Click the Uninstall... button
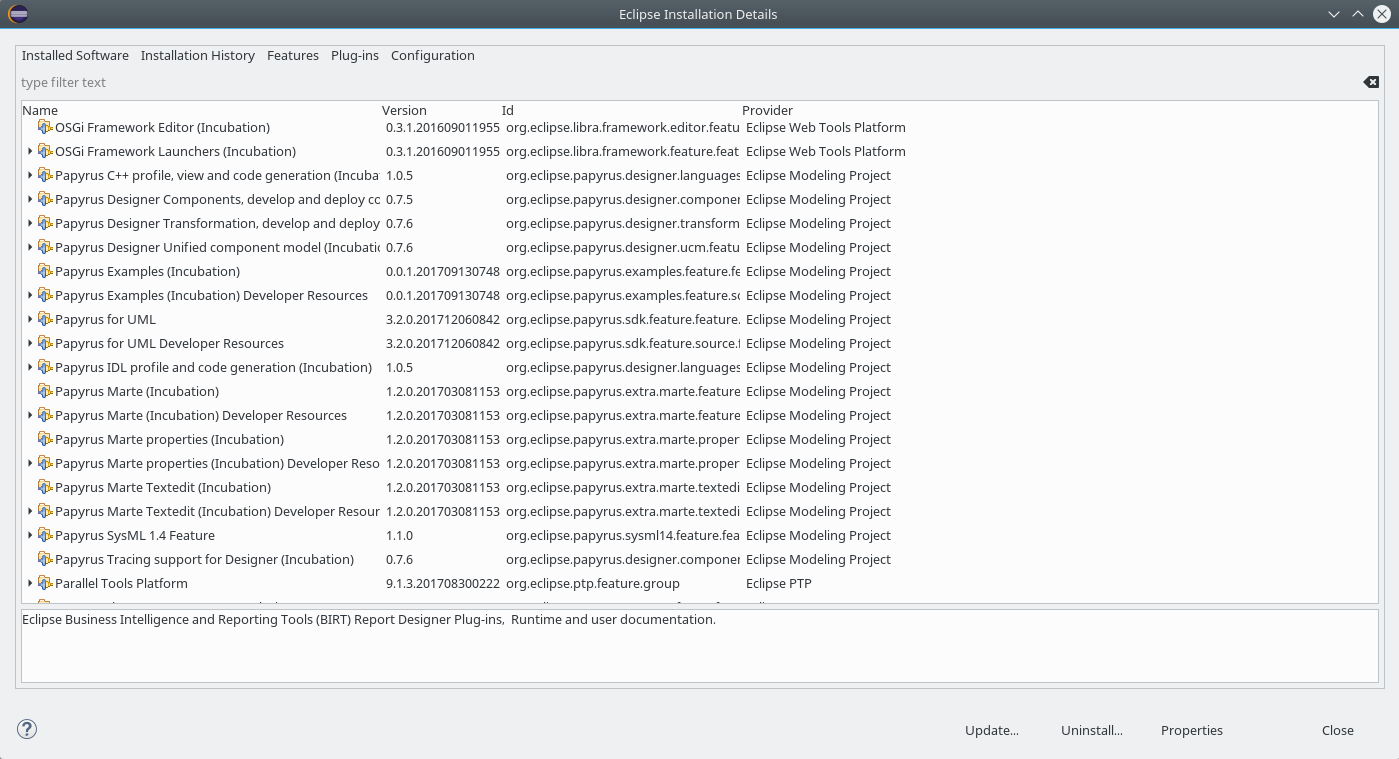 (x=1092, y=730)
